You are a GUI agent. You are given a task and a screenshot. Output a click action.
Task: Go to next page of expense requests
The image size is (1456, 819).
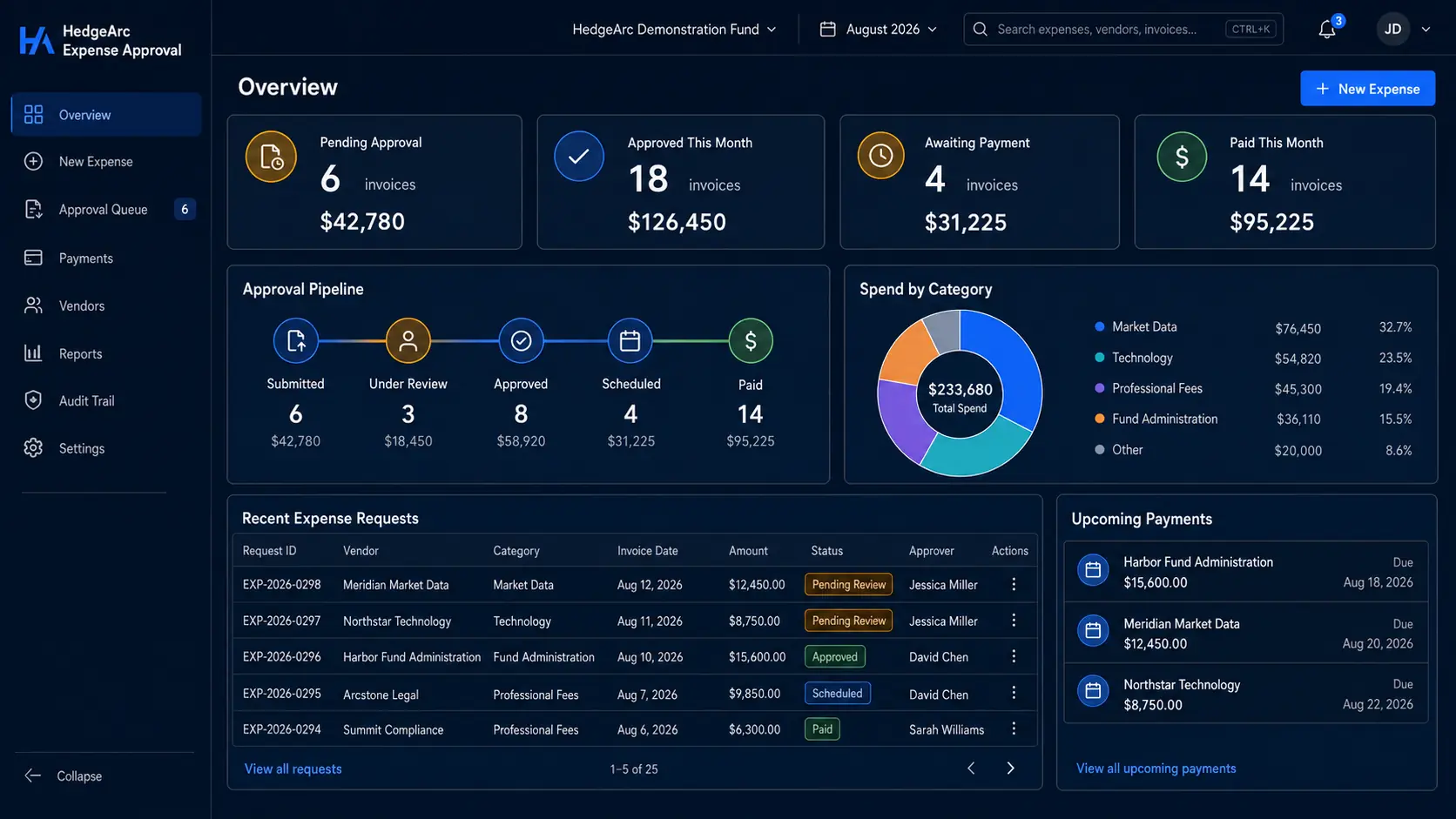point(1010,768)
